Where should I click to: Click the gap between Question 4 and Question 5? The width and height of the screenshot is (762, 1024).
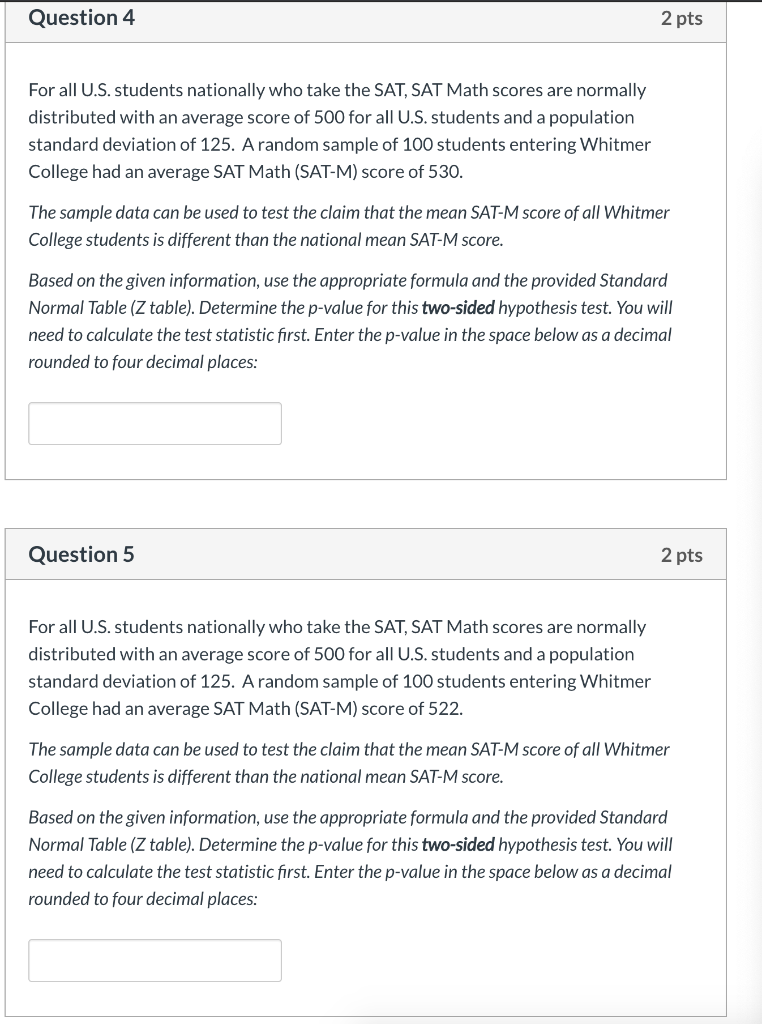click(x=365, y=504)
